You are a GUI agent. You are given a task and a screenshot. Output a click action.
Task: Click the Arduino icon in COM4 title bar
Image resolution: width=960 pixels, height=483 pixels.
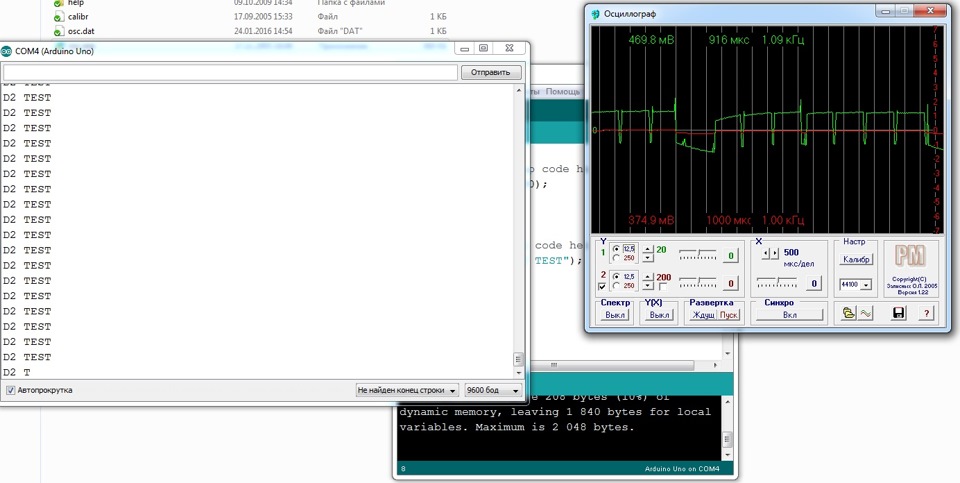coord(8,50)
